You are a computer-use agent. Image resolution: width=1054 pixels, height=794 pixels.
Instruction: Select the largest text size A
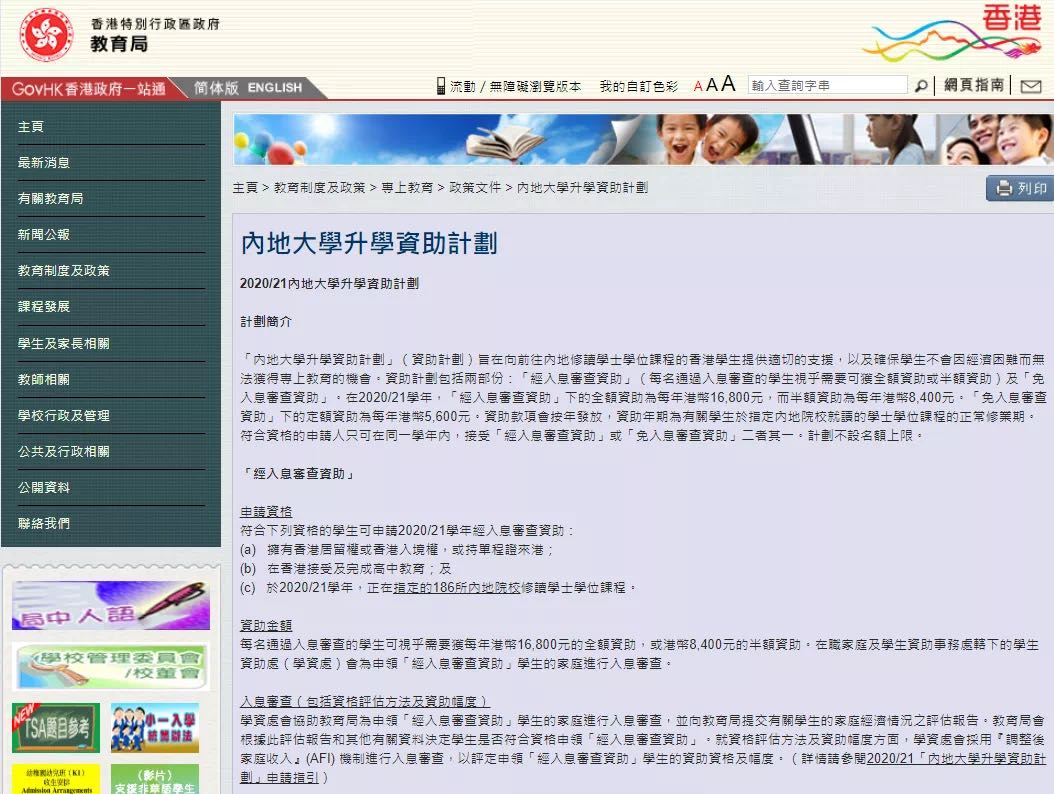(728, 85)
